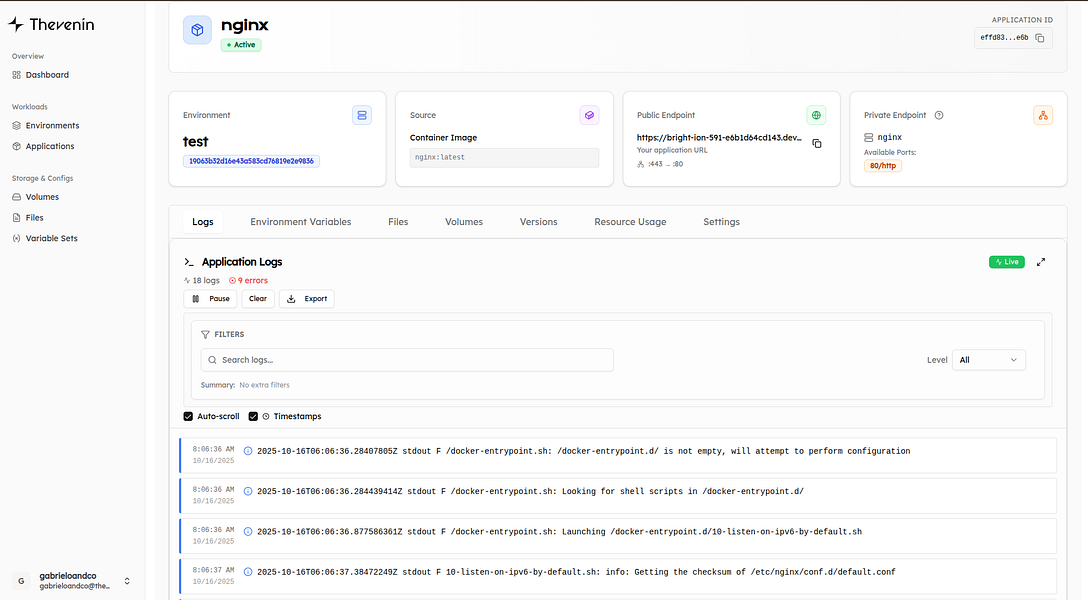
Task: Click the 9 errors counter
Action: (248, 281)
